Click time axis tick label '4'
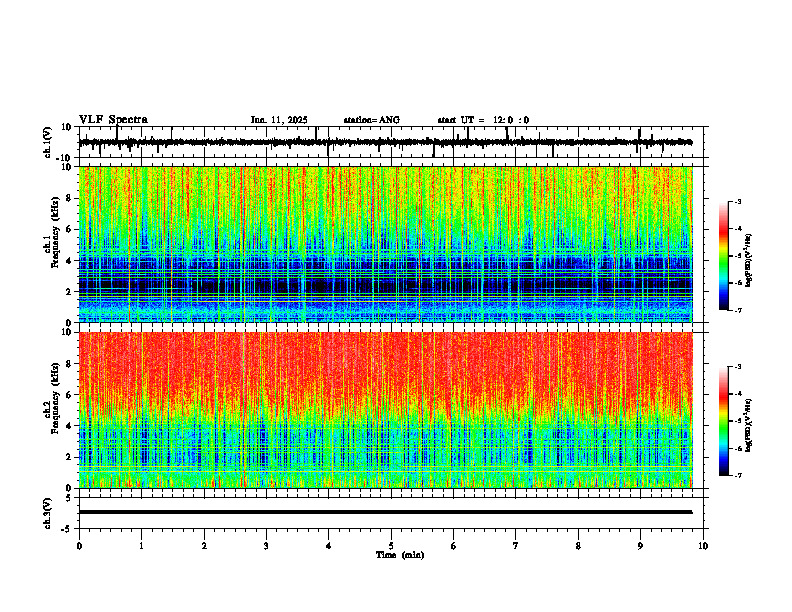 (x=329, y=546)
